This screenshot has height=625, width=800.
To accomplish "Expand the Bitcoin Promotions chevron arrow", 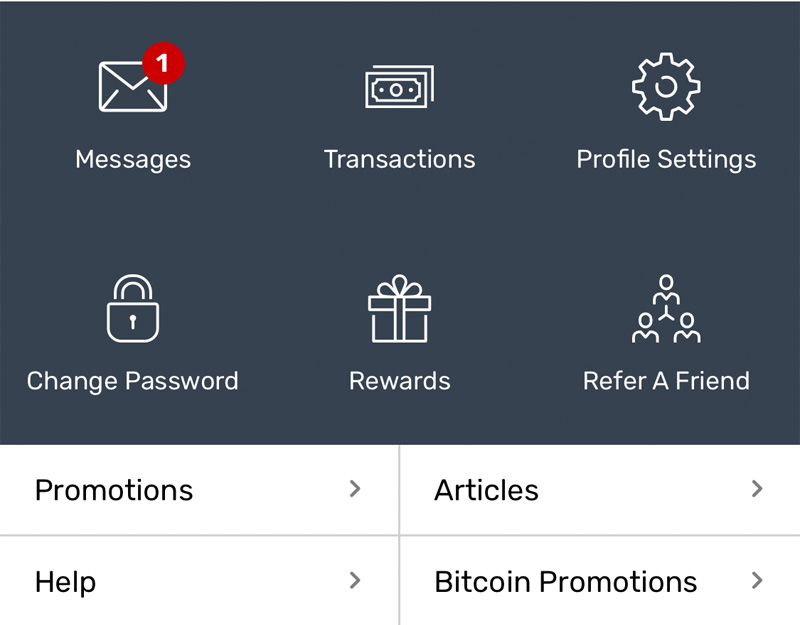I will pos(757,580).
